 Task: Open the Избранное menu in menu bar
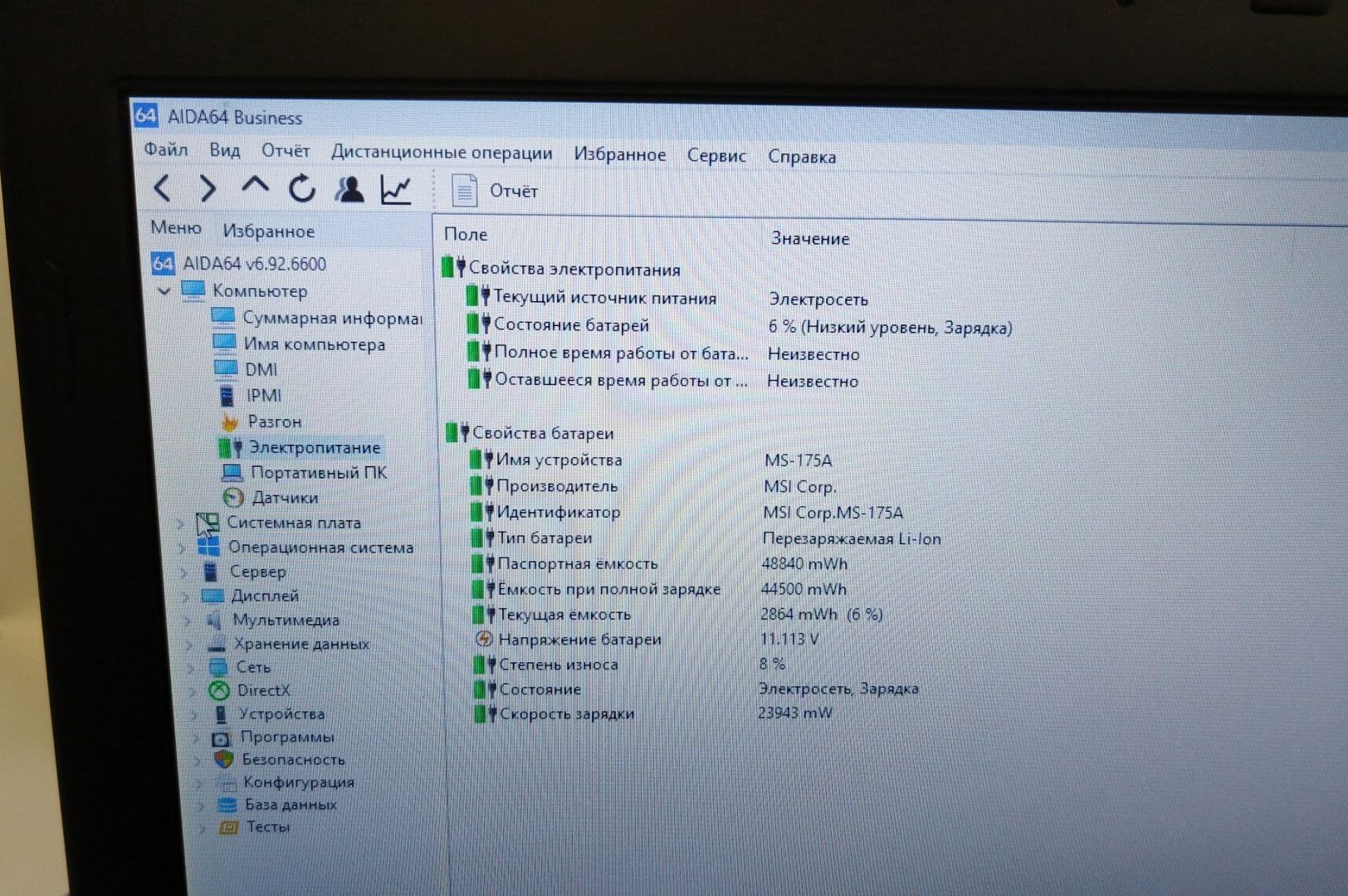tap(620, 154)
